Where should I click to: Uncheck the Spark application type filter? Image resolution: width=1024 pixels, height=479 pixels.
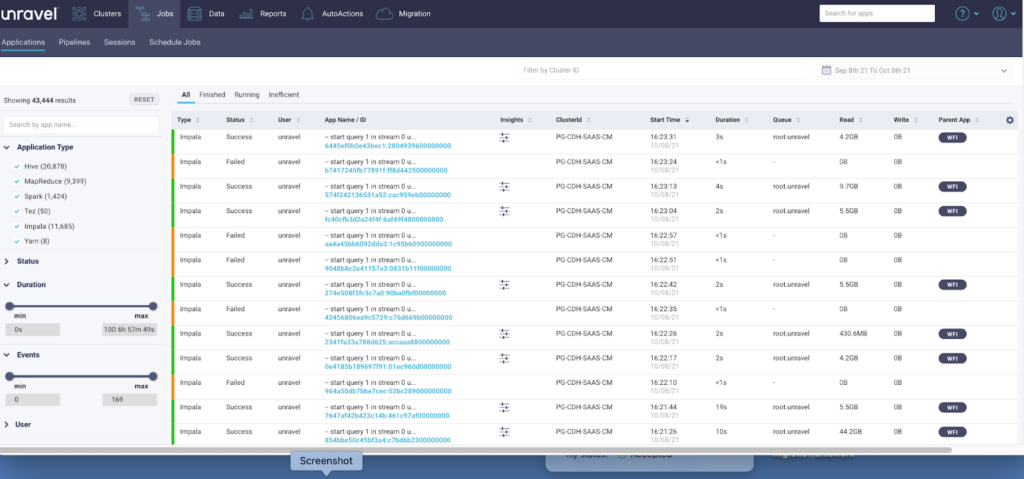pos(17,196)
